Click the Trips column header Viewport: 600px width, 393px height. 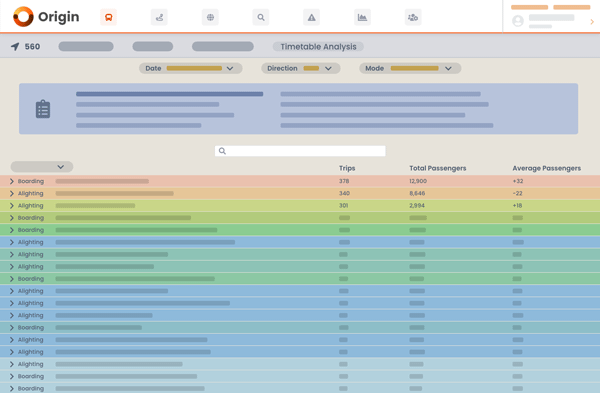point(347,168)
